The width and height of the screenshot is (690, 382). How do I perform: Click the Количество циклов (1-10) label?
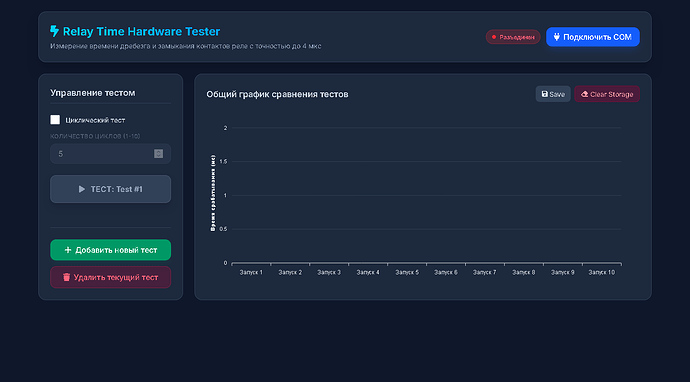[x=95, y=136]
